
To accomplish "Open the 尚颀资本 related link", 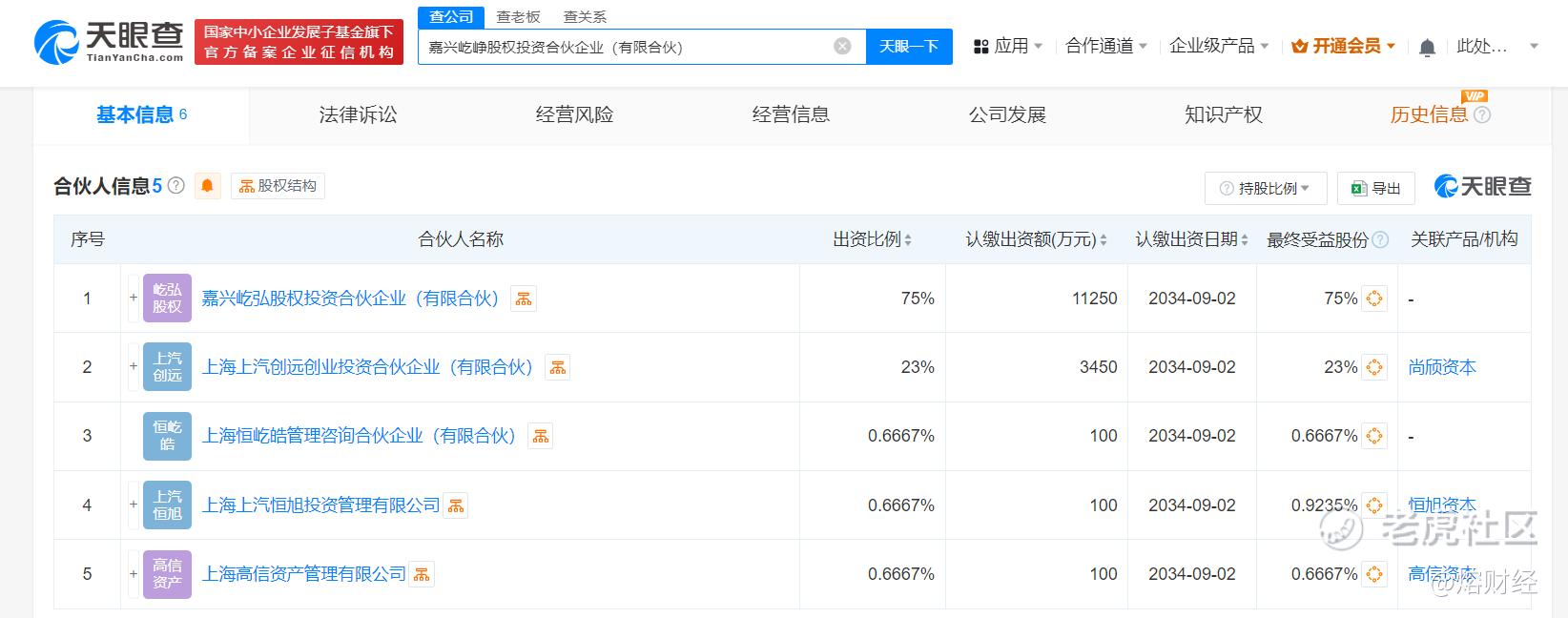I will [x=1441, y=367].
